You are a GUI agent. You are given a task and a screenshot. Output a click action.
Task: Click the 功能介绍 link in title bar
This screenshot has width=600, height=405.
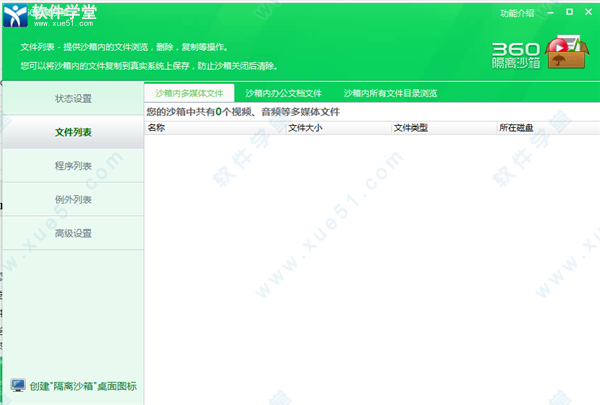[x=517, y=13]
